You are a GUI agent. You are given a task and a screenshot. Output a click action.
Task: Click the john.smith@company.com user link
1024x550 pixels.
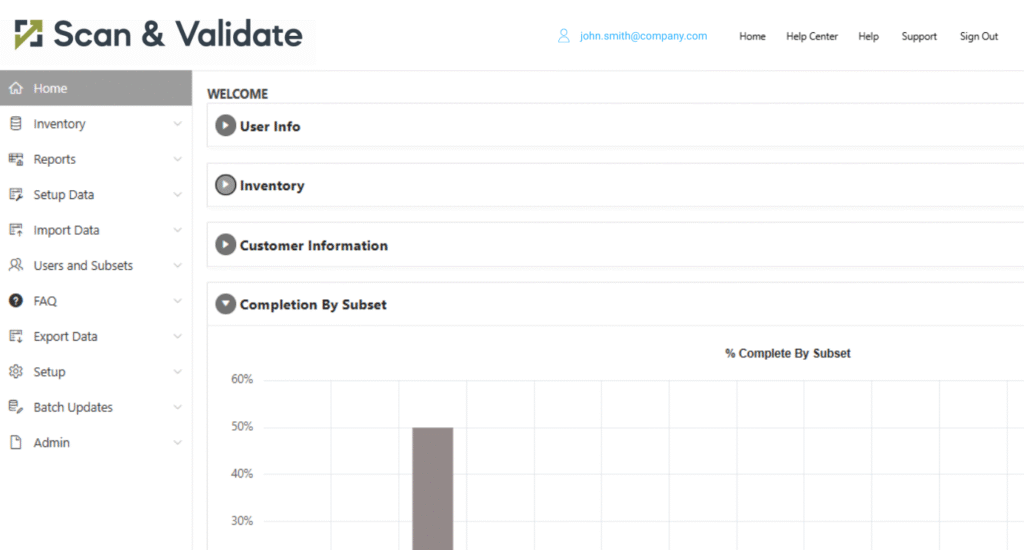point(643,36)
